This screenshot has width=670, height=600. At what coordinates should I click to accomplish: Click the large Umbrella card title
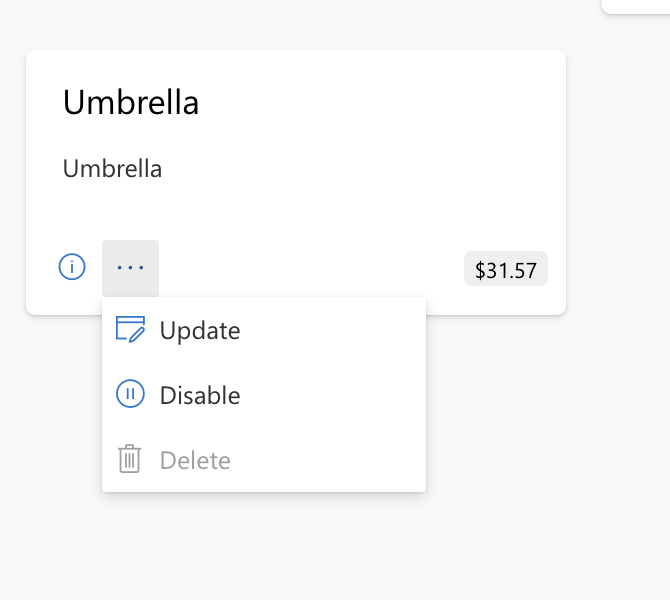tap(131, 102)
